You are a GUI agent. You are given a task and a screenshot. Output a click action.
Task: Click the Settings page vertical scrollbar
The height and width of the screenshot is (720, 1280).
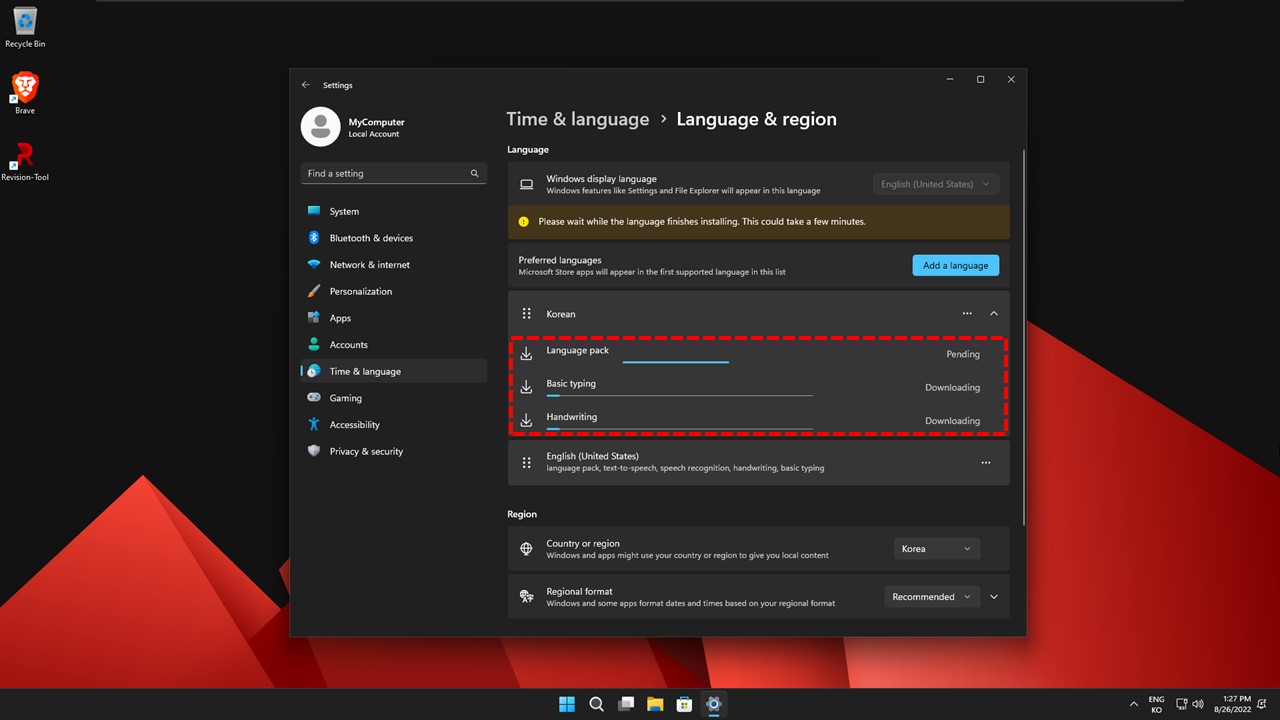(x=1023, y=336)
